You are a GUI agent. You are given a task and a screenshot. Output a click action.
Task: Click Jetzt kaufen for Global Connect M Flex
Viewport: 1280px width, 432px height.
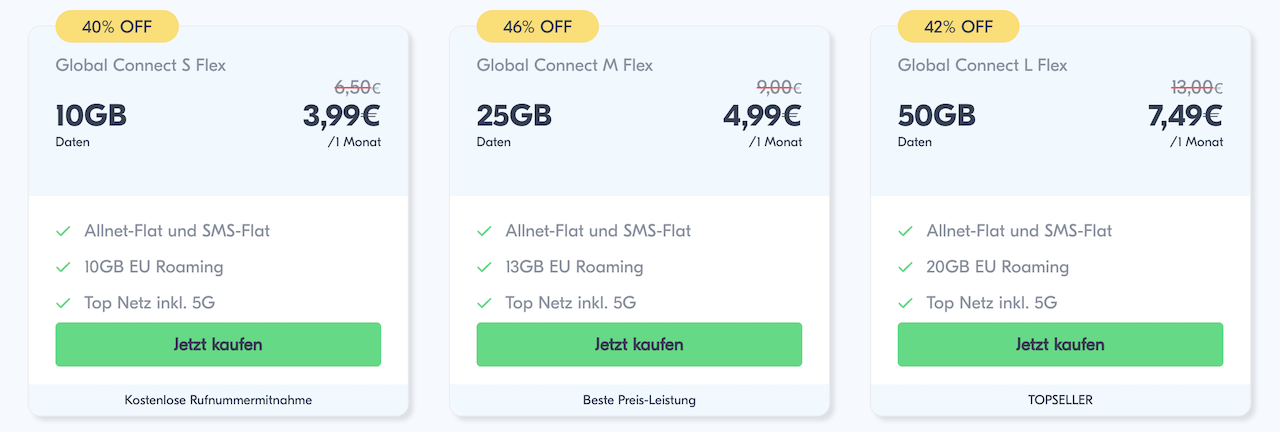tap(639, 344)
